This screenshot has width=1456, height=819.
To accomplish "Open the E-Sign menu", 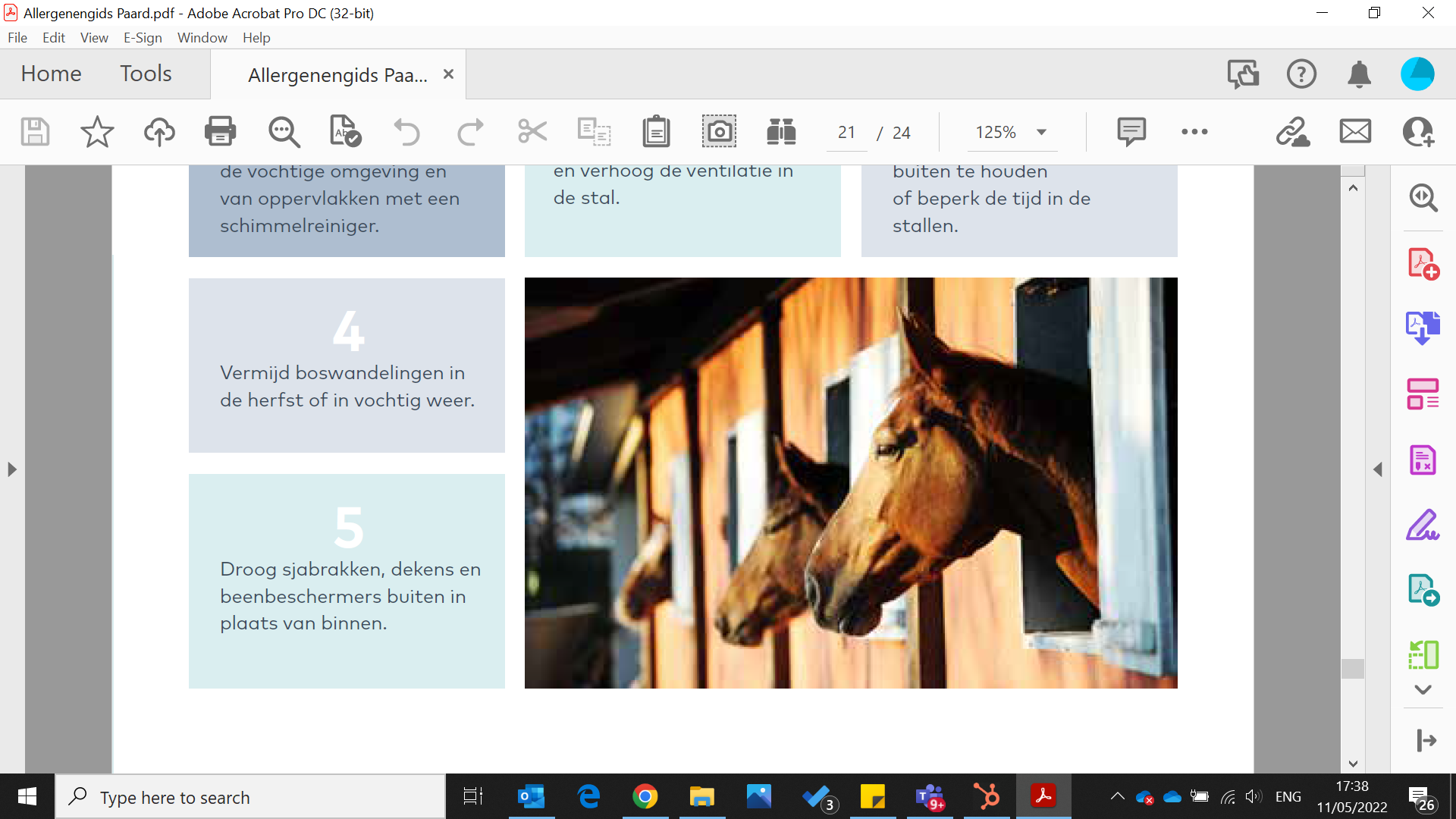I will coord(143,37).
